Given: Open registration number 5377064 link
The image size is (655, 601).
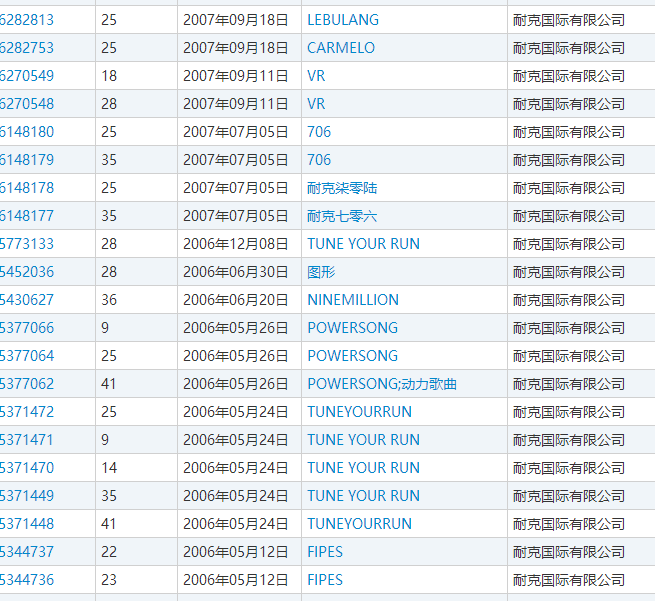Looking at the screenshot, I should [27, 356].
